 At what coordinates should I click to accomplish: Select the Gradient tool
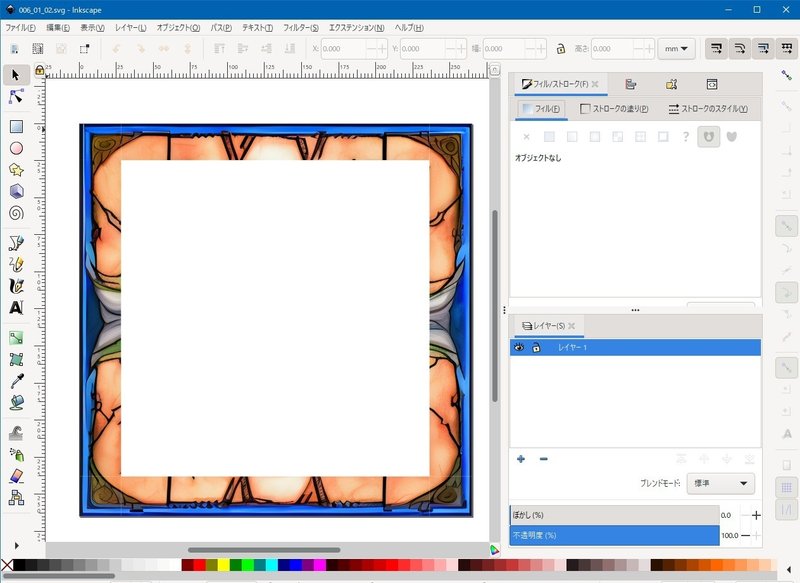[16, 338]
